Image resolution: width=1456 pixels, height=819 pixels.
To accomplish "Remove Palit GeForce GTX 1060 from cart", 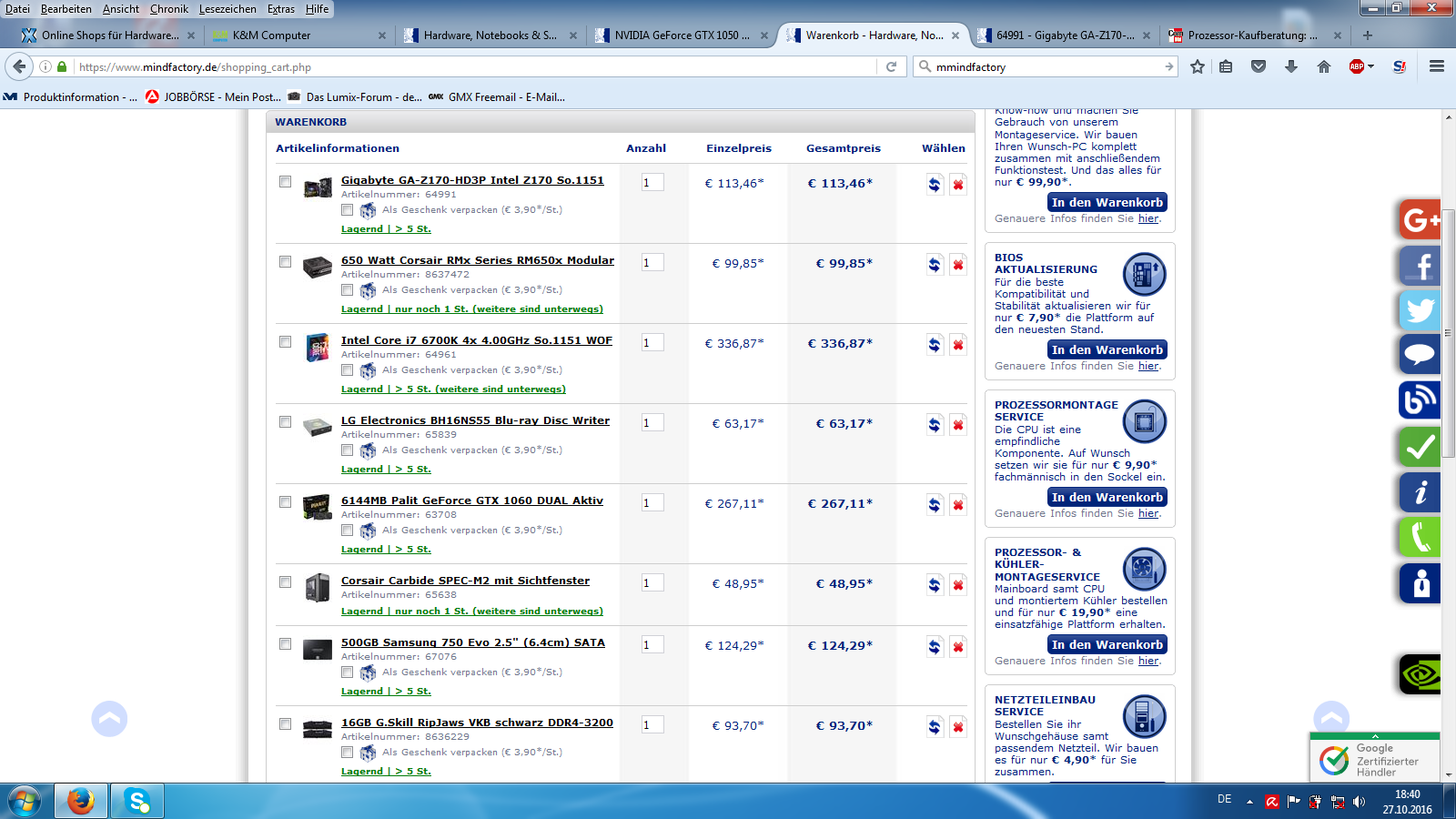I will [x=958, y=505].
